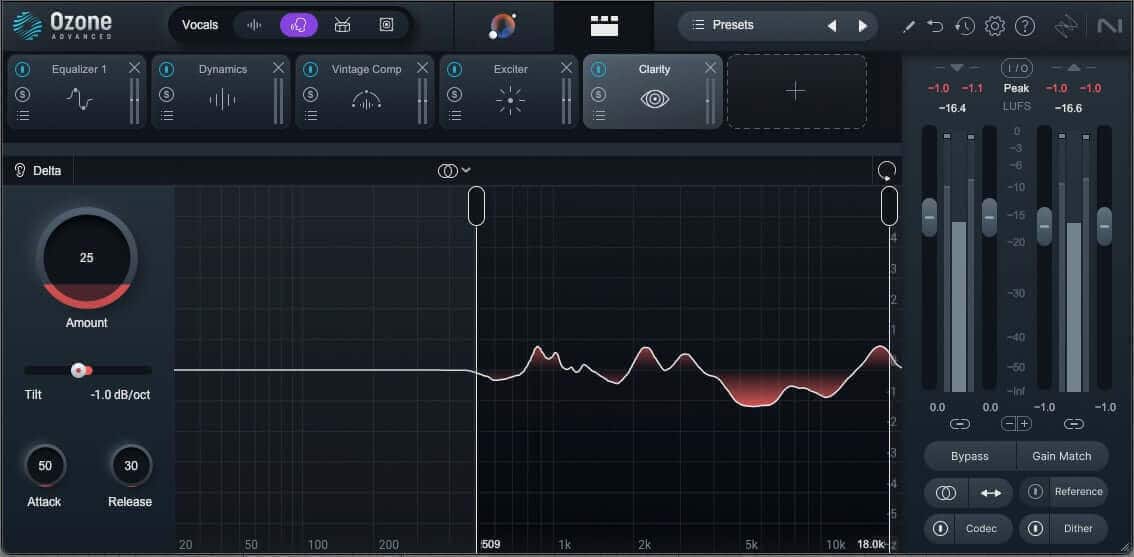Image resolution: width=1134 pixels, height=557 pixels.
Task: Go to the next preset
Action: (863, 26)
